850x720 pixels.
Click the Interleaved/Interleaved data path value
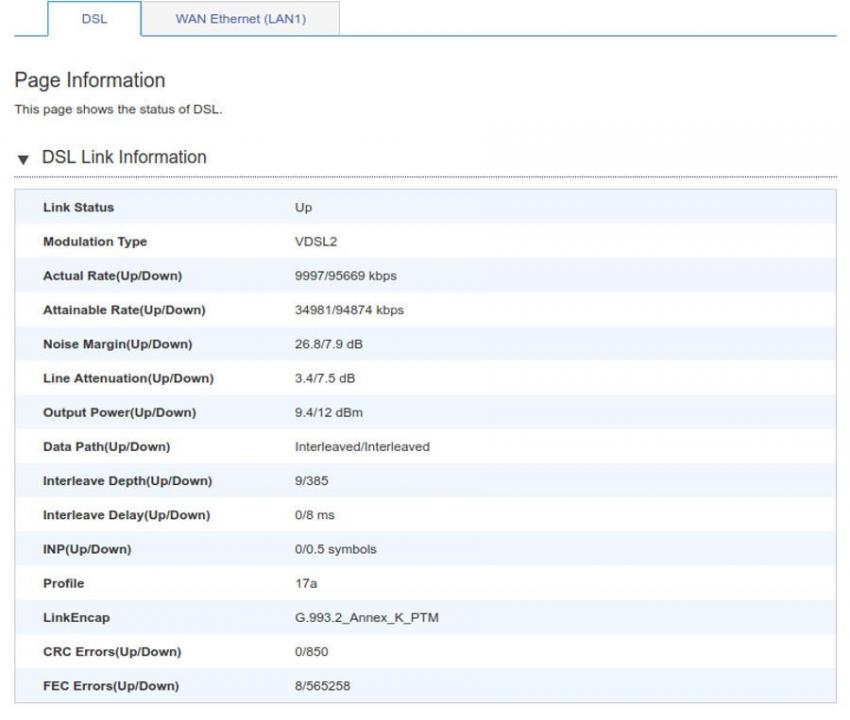(x=362, y=447)
